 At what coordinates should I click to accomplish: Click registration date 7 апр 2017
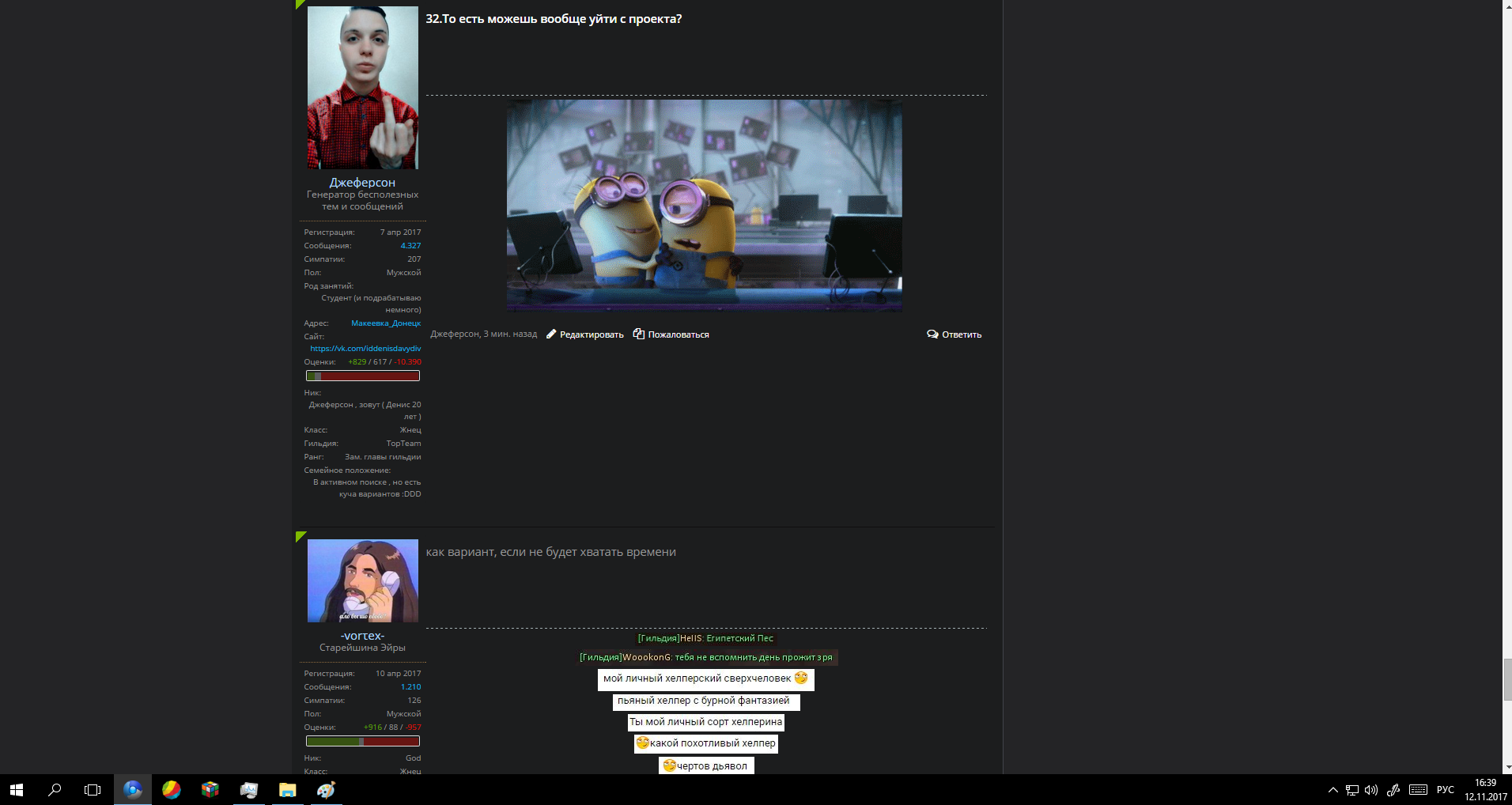400,232
